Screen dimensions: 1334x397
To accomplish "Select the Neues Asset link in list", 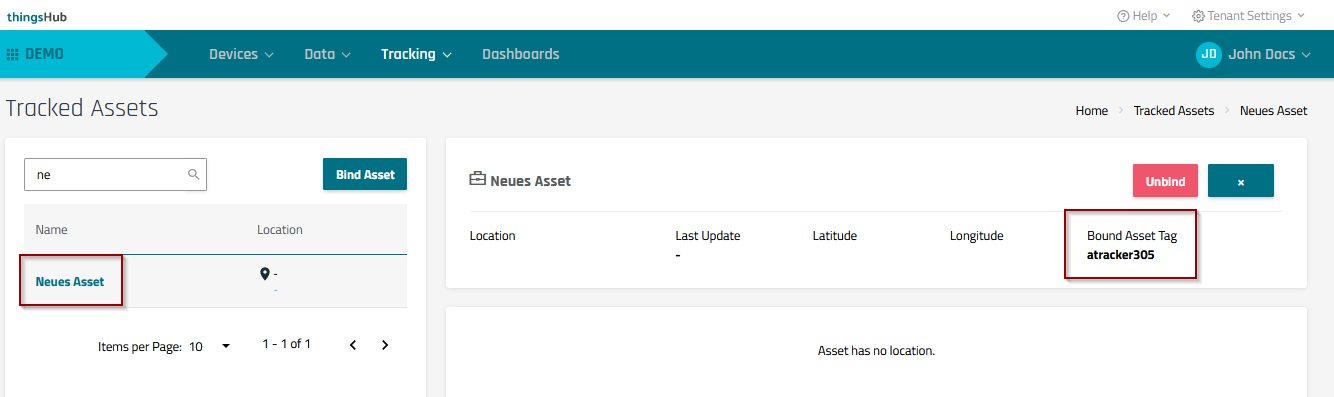I will pos(70,282).
